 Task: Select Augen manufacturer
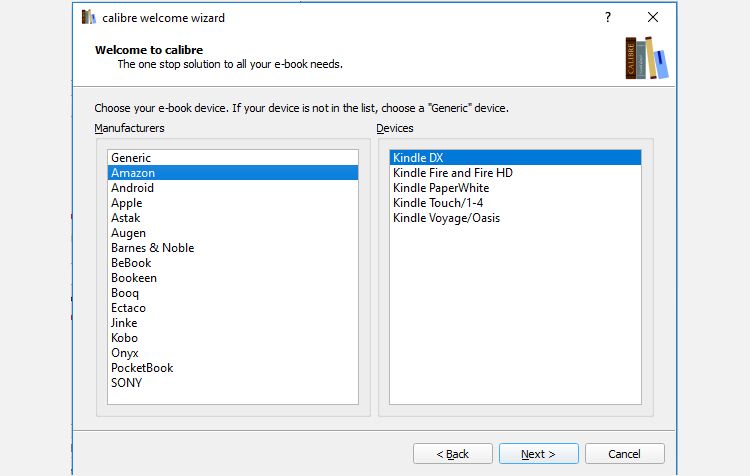click(233, 233)
